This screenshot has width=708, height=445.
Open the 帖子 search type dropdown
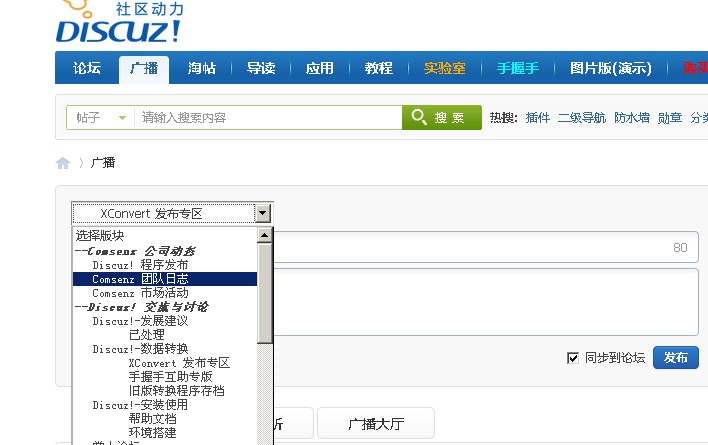coord(100,118)
